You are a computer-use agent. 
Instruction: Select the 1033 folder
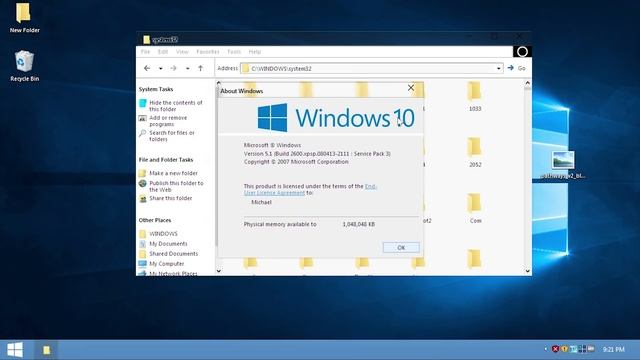475,97
